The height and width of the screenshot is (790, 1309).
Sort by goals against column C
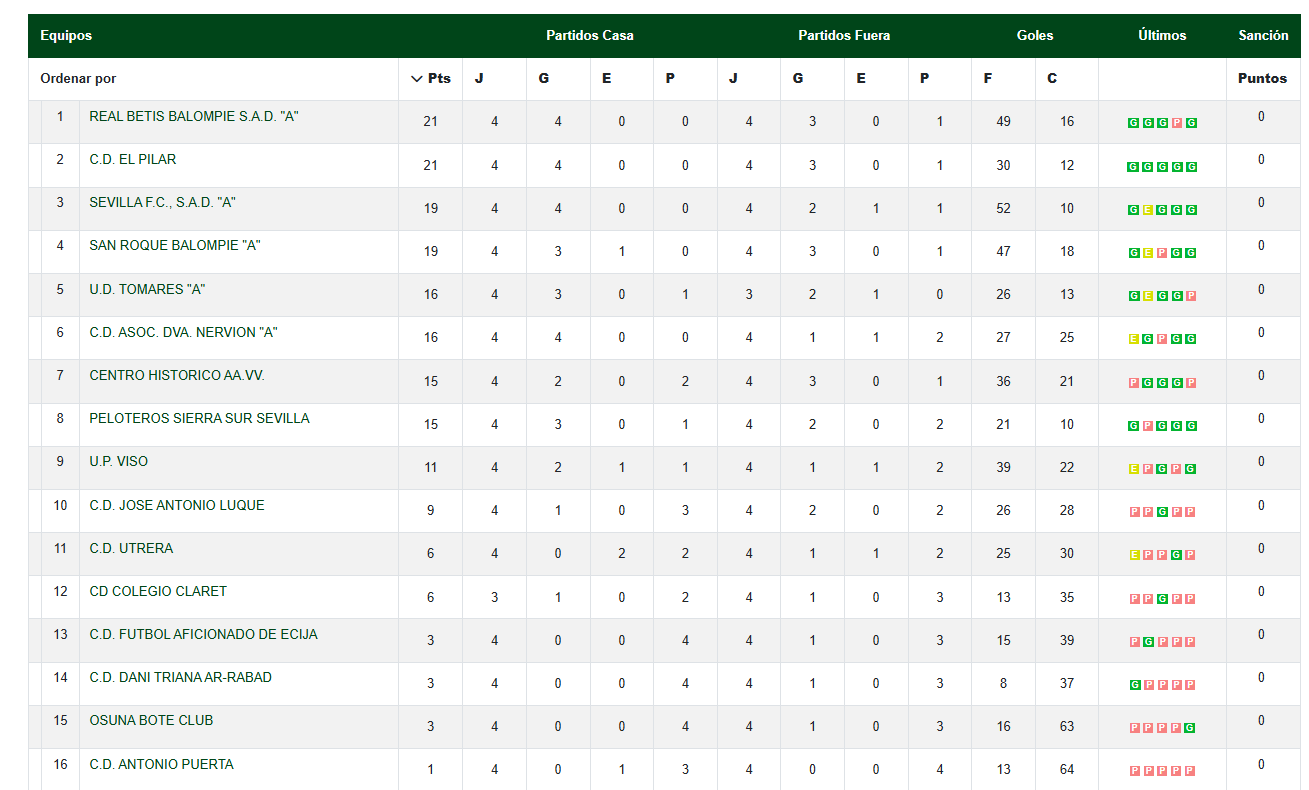pos(1052,78)
